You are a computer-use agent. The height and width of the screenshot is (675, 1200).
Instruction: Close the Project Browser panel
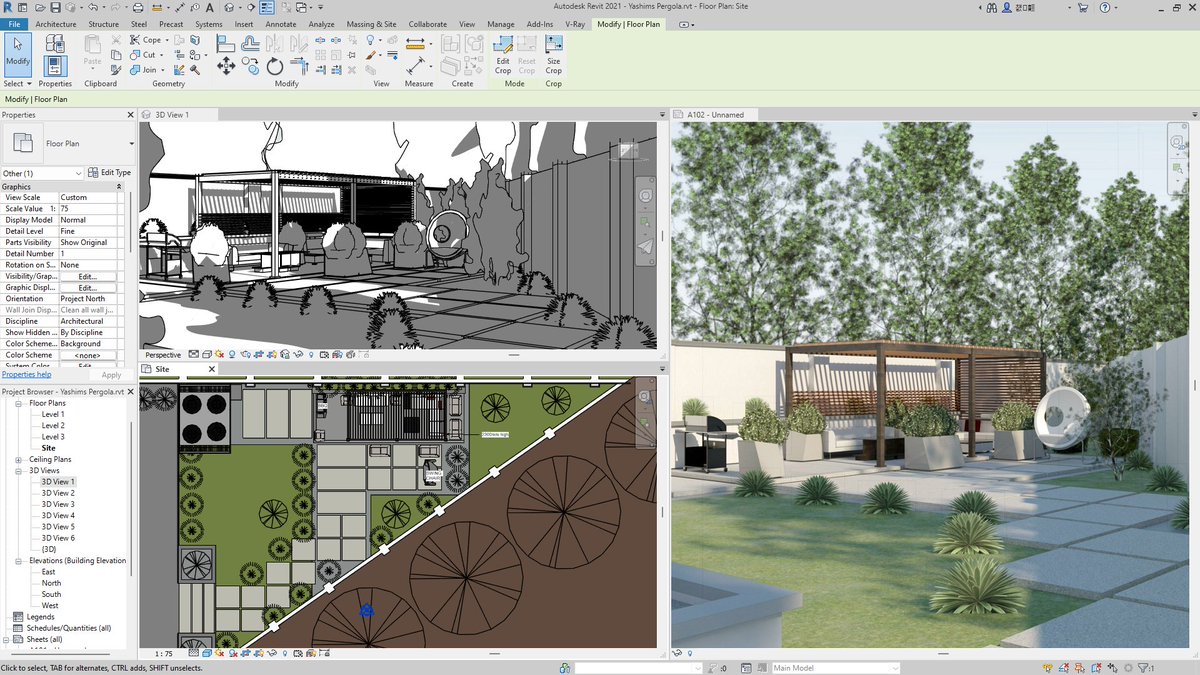click(130, 392)
